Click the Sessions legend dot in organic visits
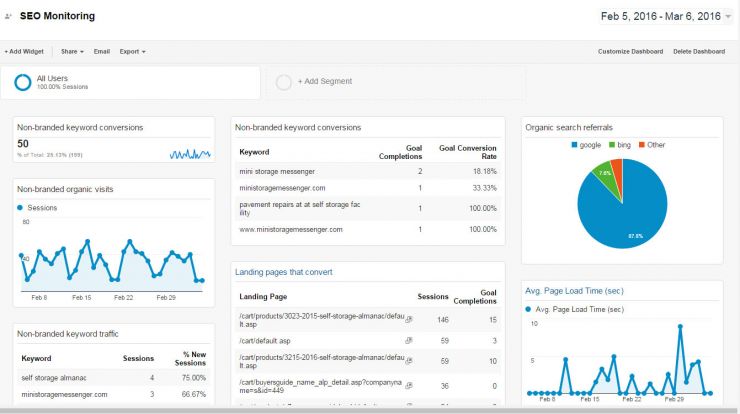Image resolution: width=740 pixels, height=414 pixels. (20, 208)
